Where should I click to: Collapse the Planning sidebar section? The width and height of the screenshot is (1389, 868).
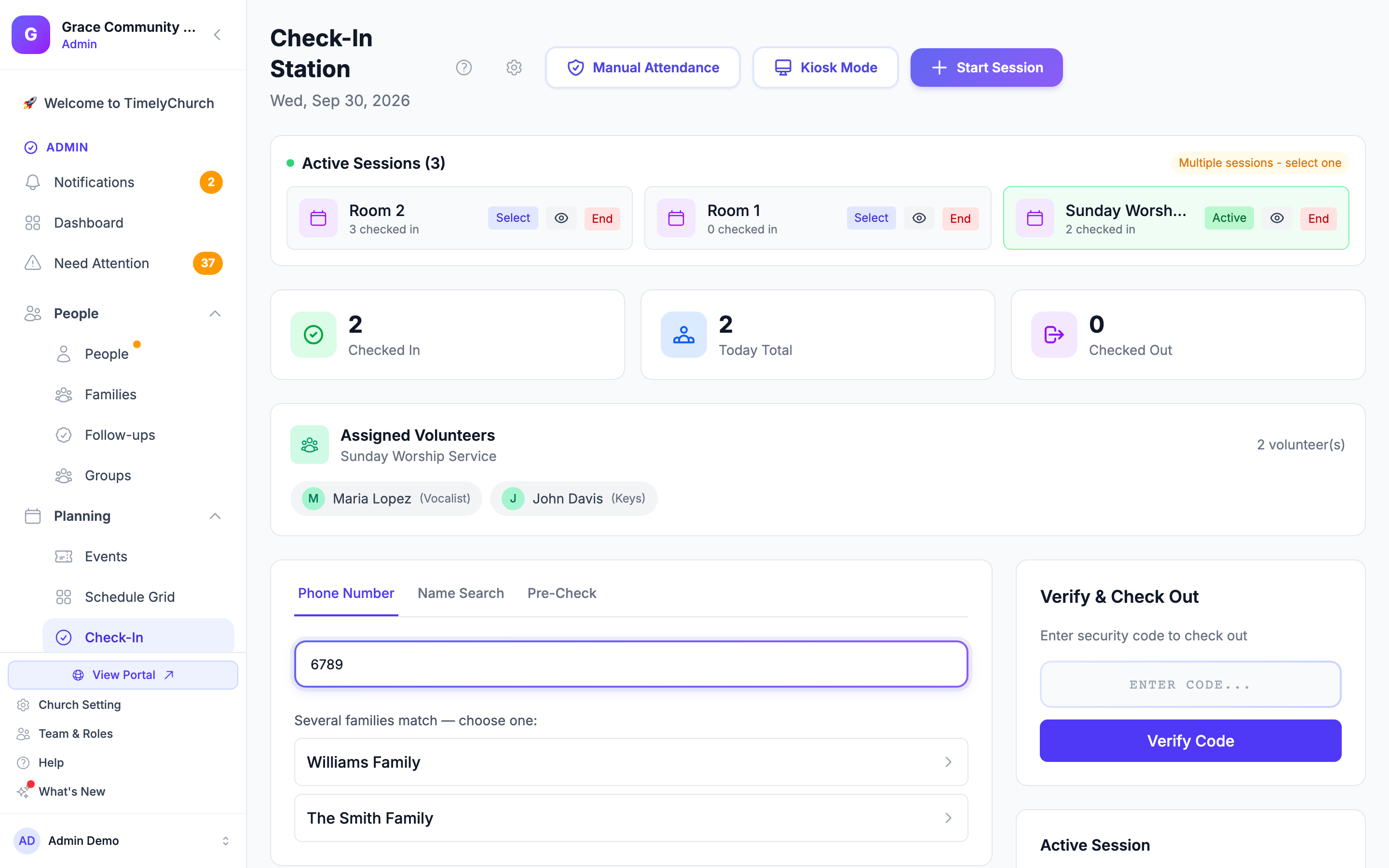pyautogui.click(x=215, y=516)
